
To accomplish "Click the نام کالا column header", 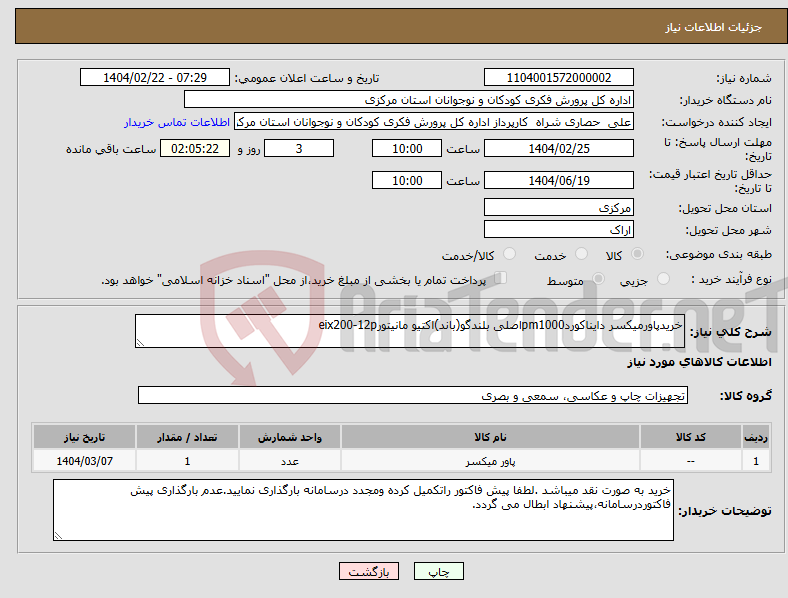I will pyautogui.click(x=490, y=437).
